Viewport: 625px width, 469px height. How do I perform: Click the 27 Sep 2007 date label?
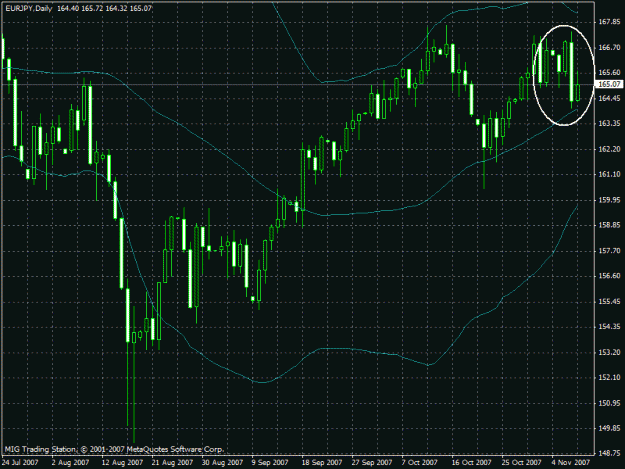point(372,462)
